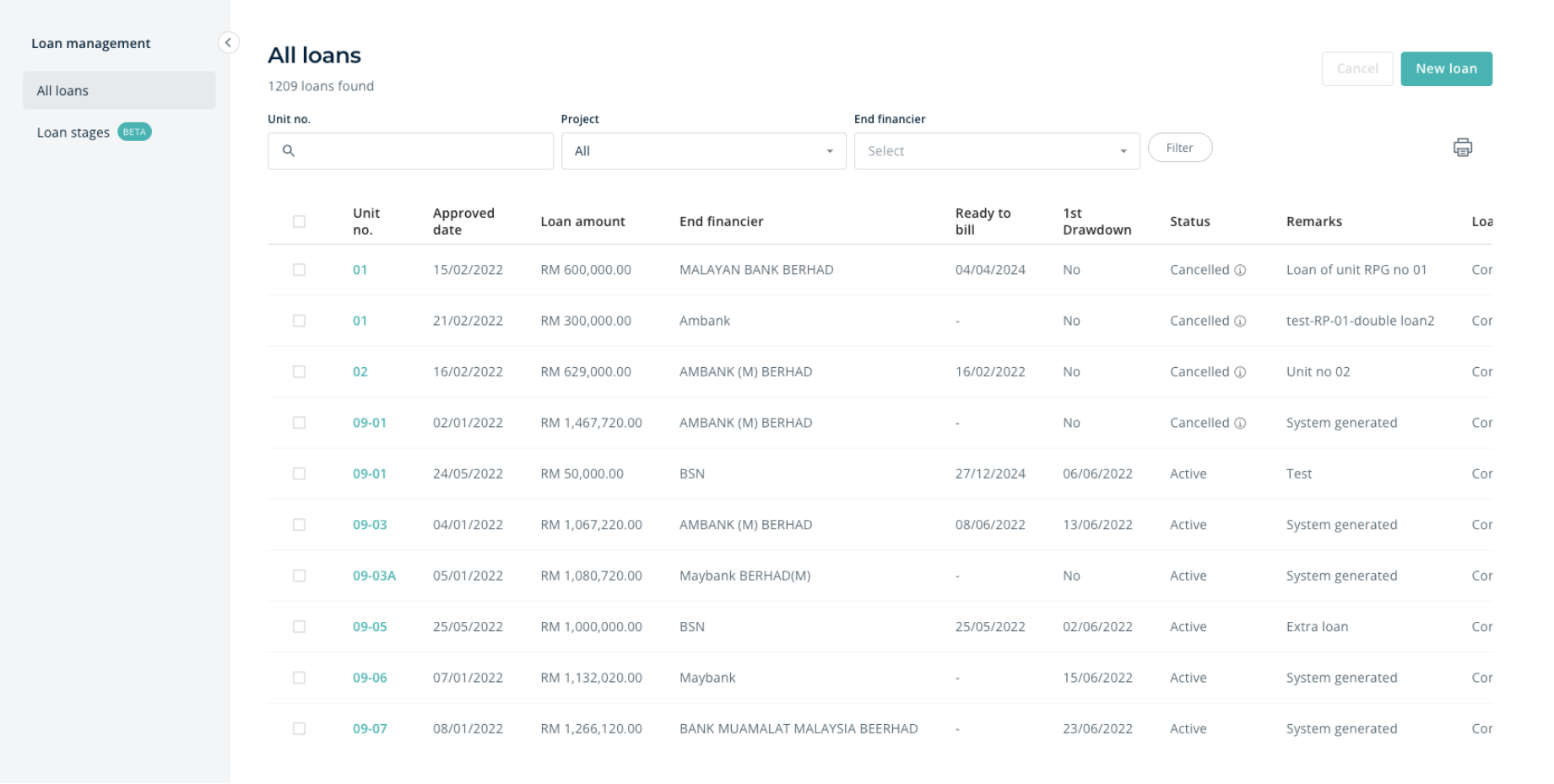Apply filters with the Filter button
The height and width of the screenshot is (784, 1554).
point(1180,148)
